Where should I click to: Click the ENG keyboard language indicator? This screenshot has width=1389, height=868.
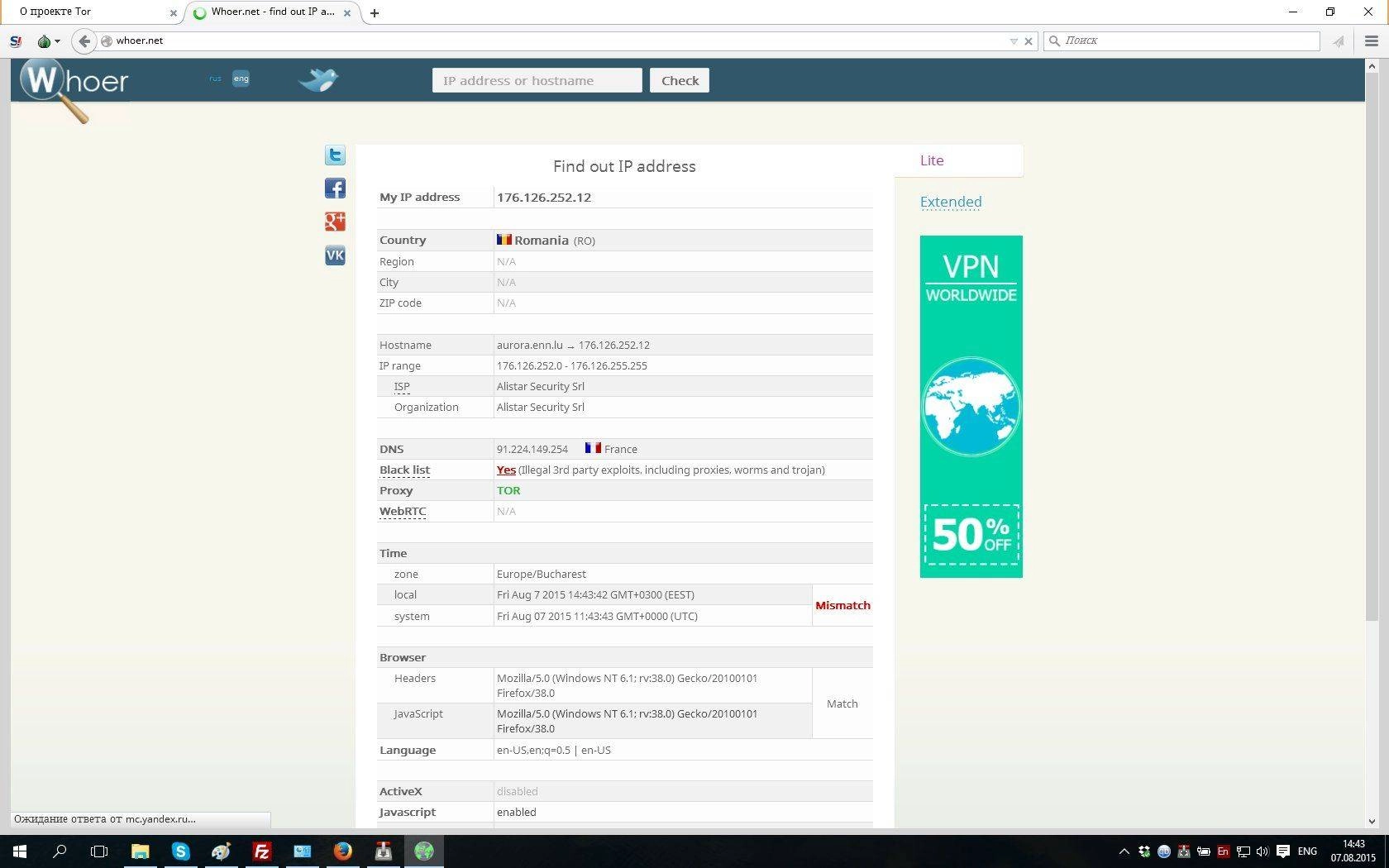tap(1307, 851)
